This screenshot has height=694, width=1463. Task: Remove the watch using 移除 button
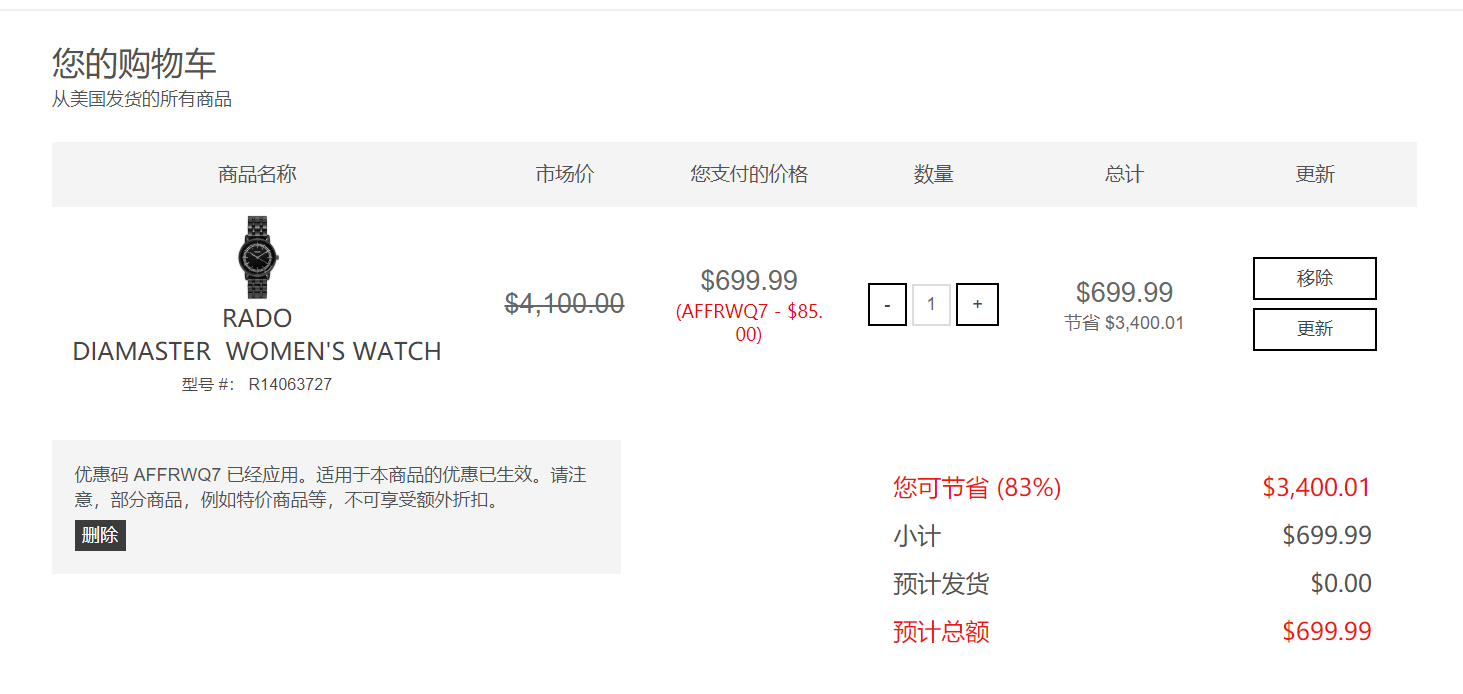pyautogui.click(x=1314, y=278)
